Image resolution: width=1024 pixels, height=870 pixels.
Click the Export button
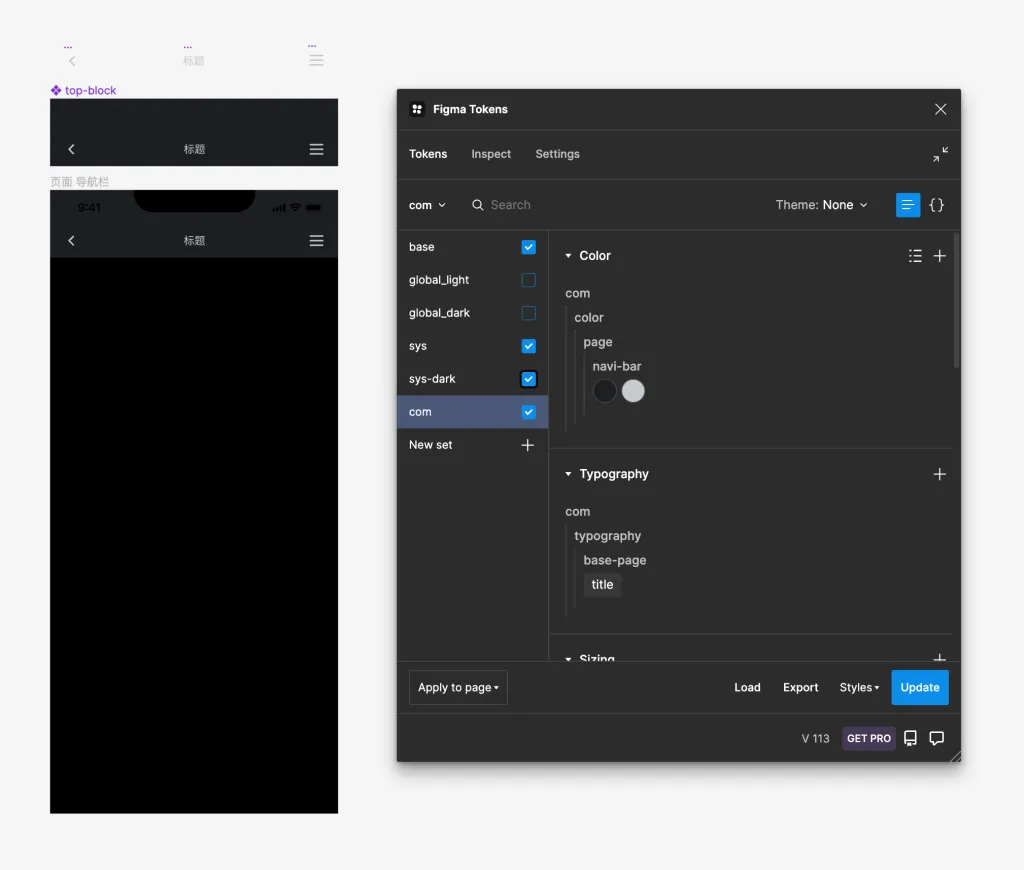point(800,687)
